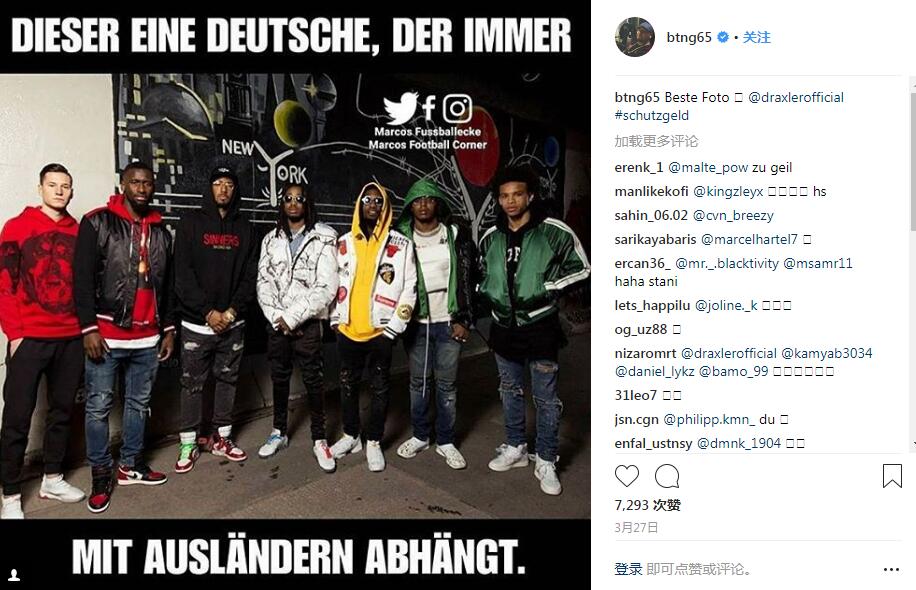Click the 登录 login link
The image size is (916, 590).
pyautogui.click(x=628, y=570)
